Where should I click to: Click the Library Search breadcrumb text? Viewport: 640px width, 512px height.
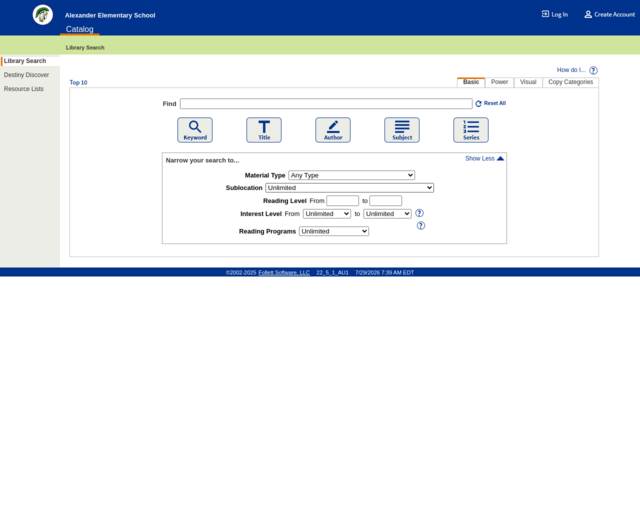(x=85, y=47)
